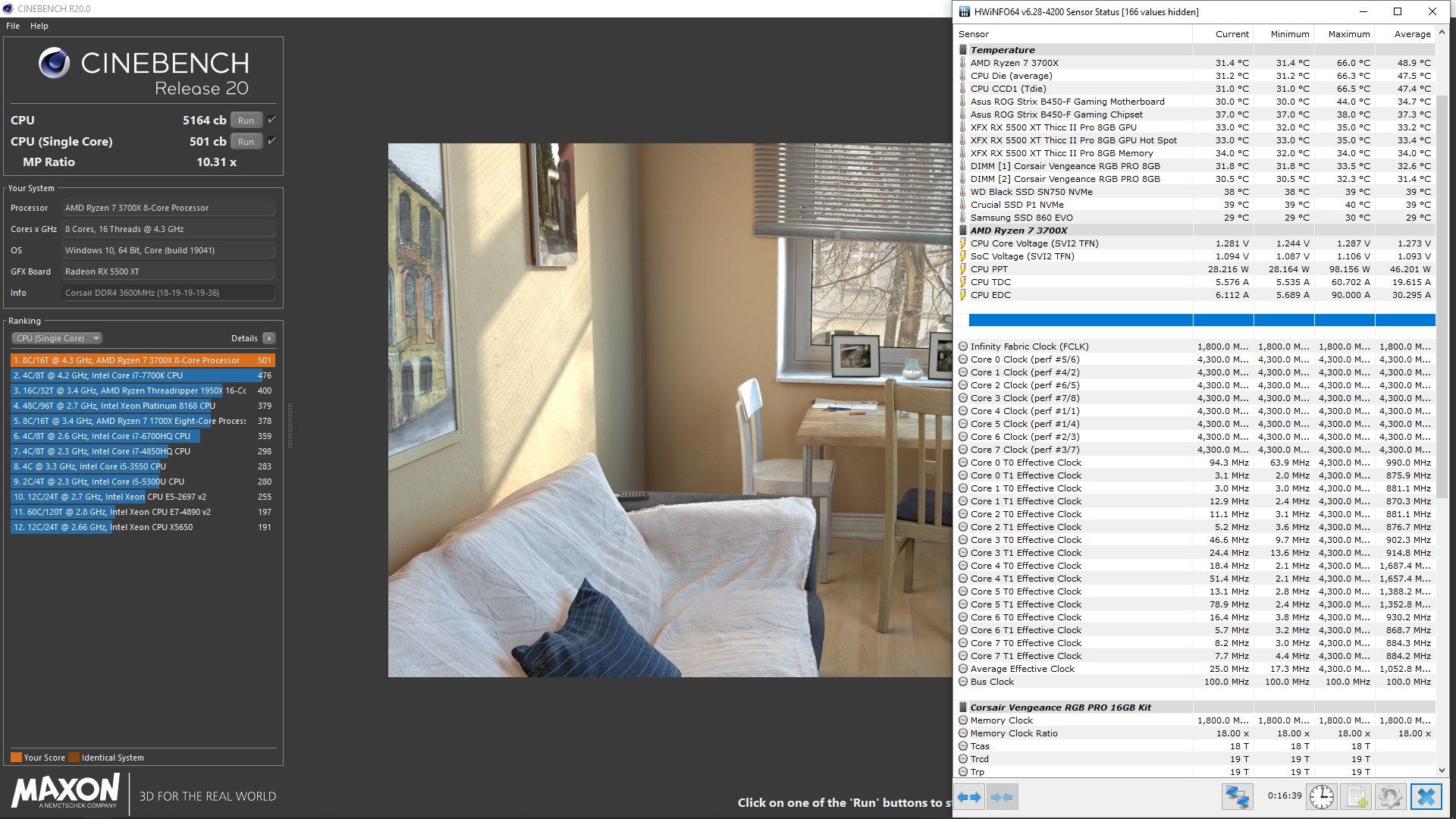Click the shrink columns arrows icon
1456x819 pixels.
pyautogui.click(x=1001, y=797)
